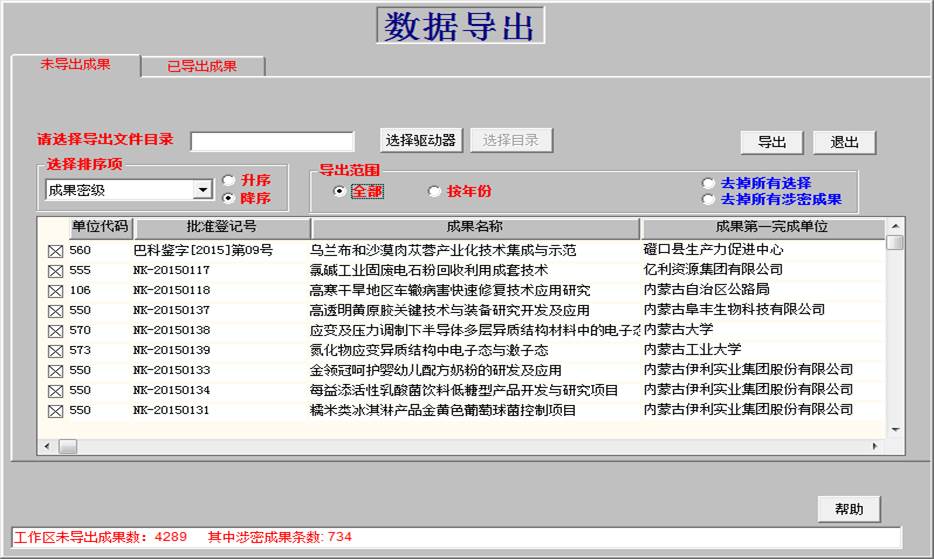This screenshot has height=559, width=934.
Task: Click organization 内蒙古阜丰生物科技有限公司
Action: [x=734, y=309]
